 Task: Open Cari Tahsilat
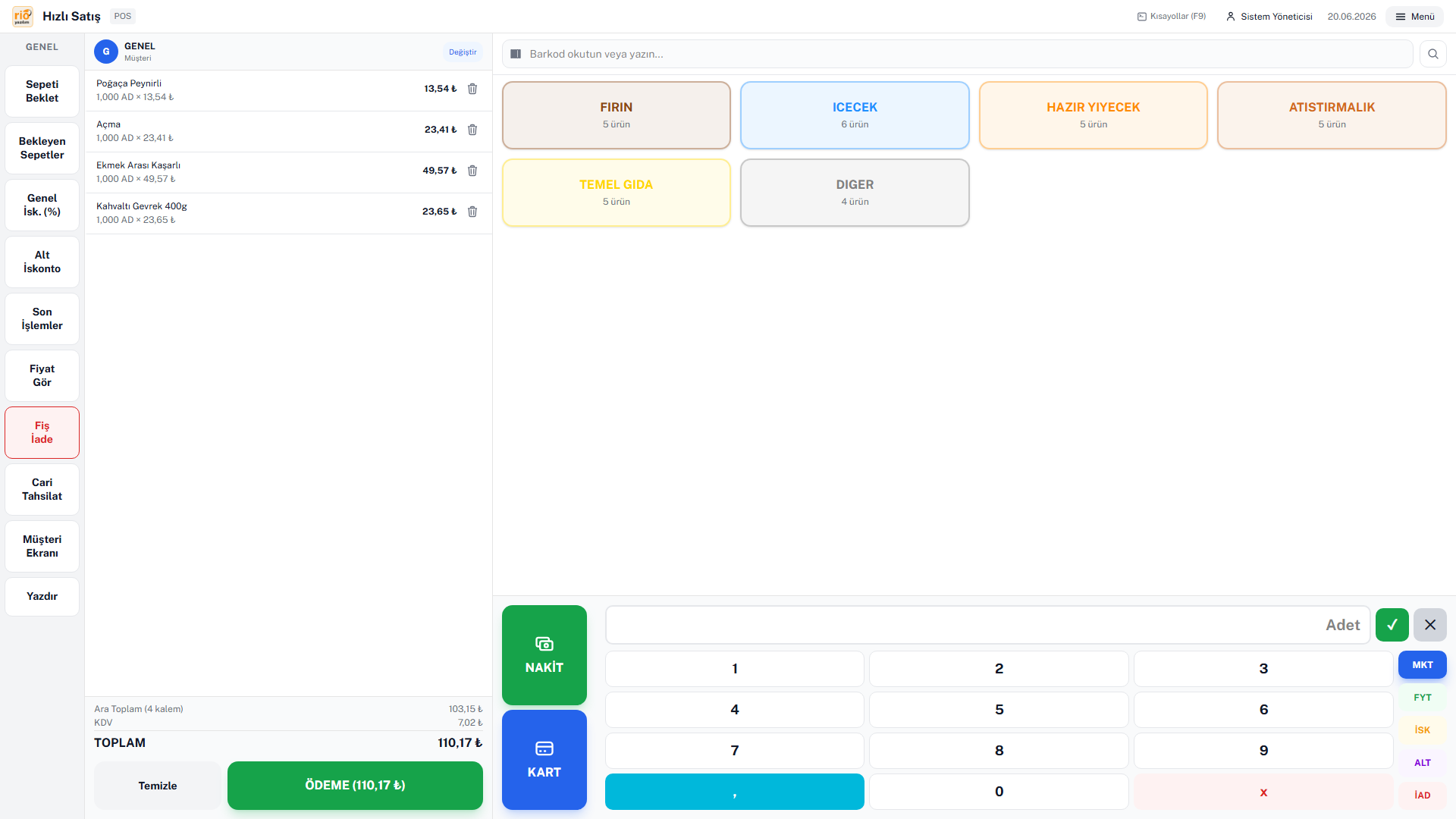(42, 489)
